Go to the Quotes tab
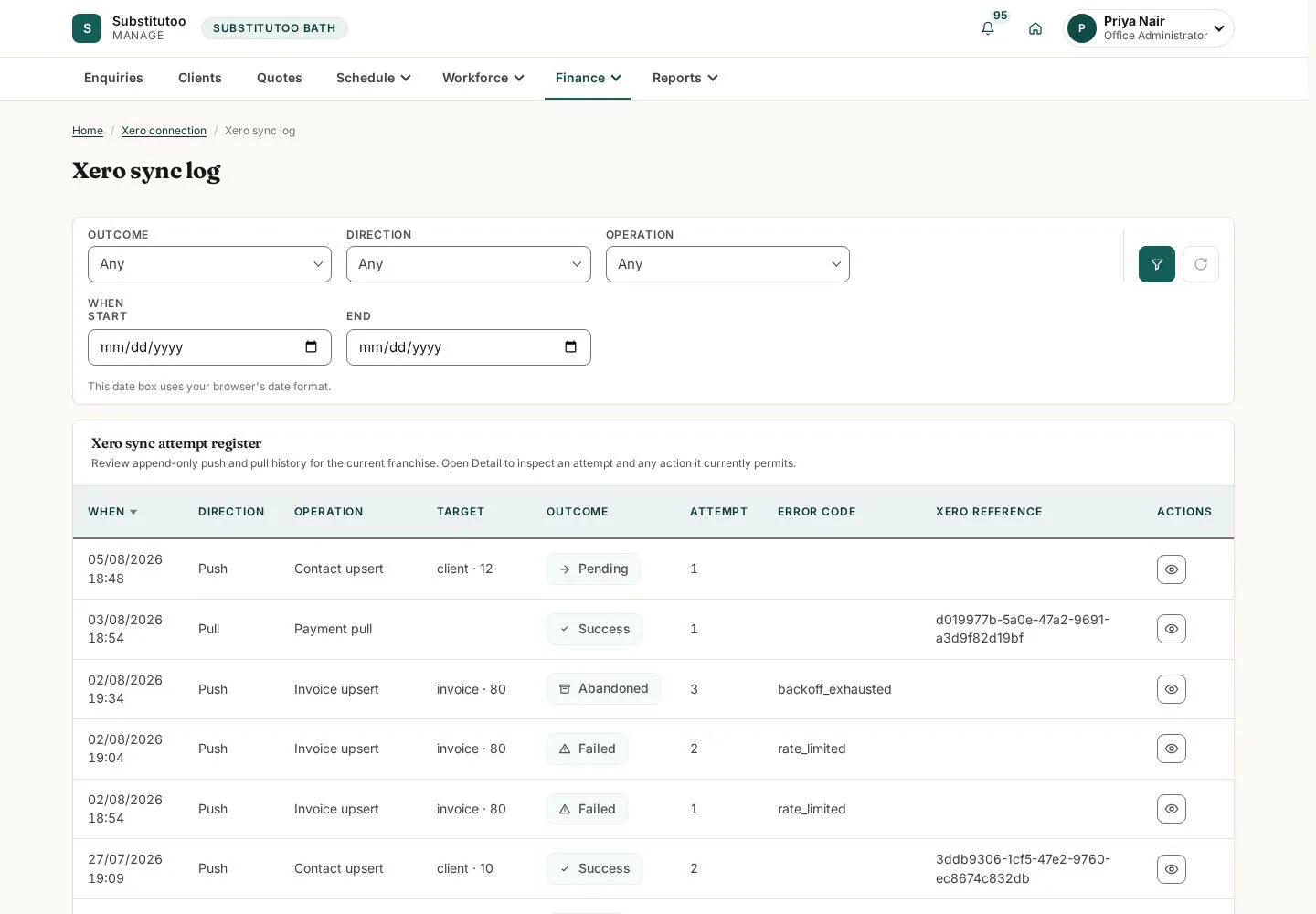 [x=280, y=78]
